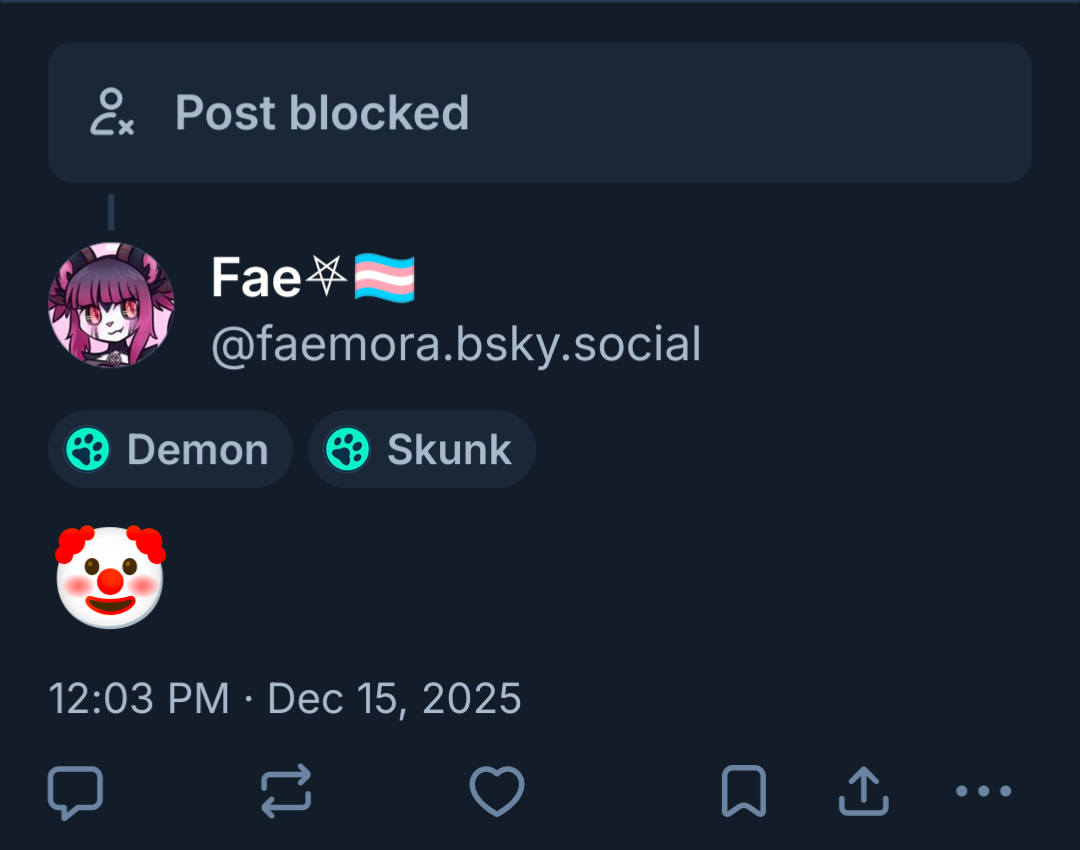Click the blocked user icon in the banner
Image resolution: width=1080 pixels, height=850 pixels.
tap(111, 112)
